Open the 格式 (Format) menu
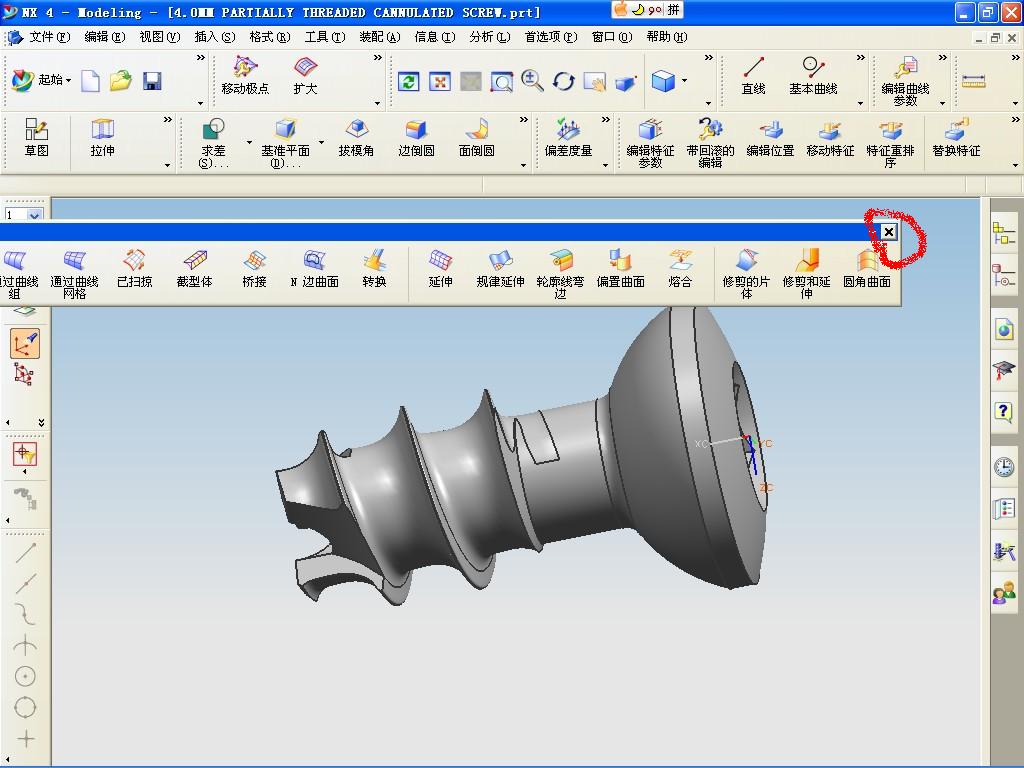 tap(270, 37)
